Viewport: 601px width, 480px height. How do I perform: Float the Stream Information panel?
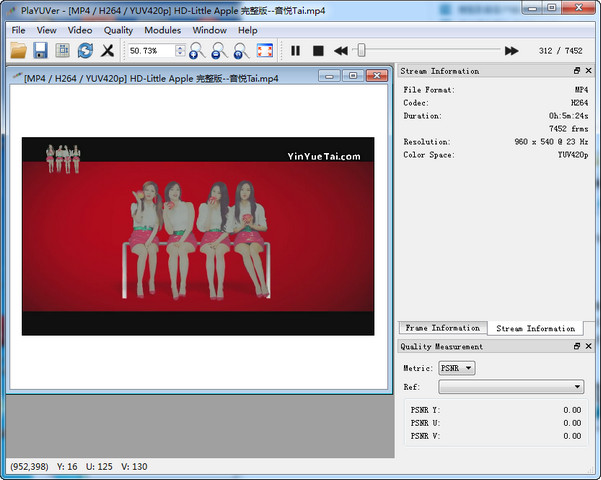click(x=577, y=71)
